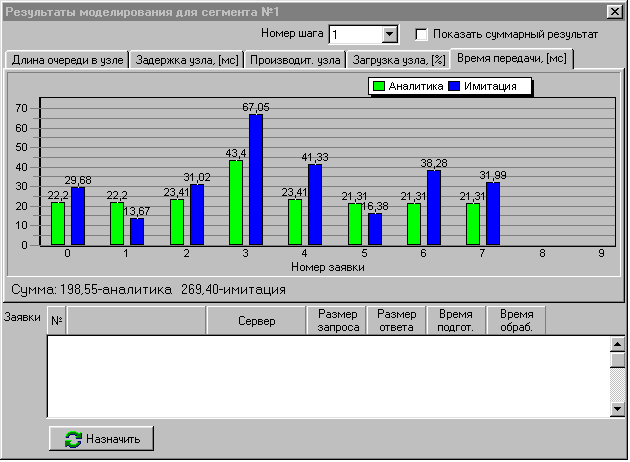Click the 'Время обраб.' column header
This screenshot has height=462, width=630.
click(x=516, y=321)
